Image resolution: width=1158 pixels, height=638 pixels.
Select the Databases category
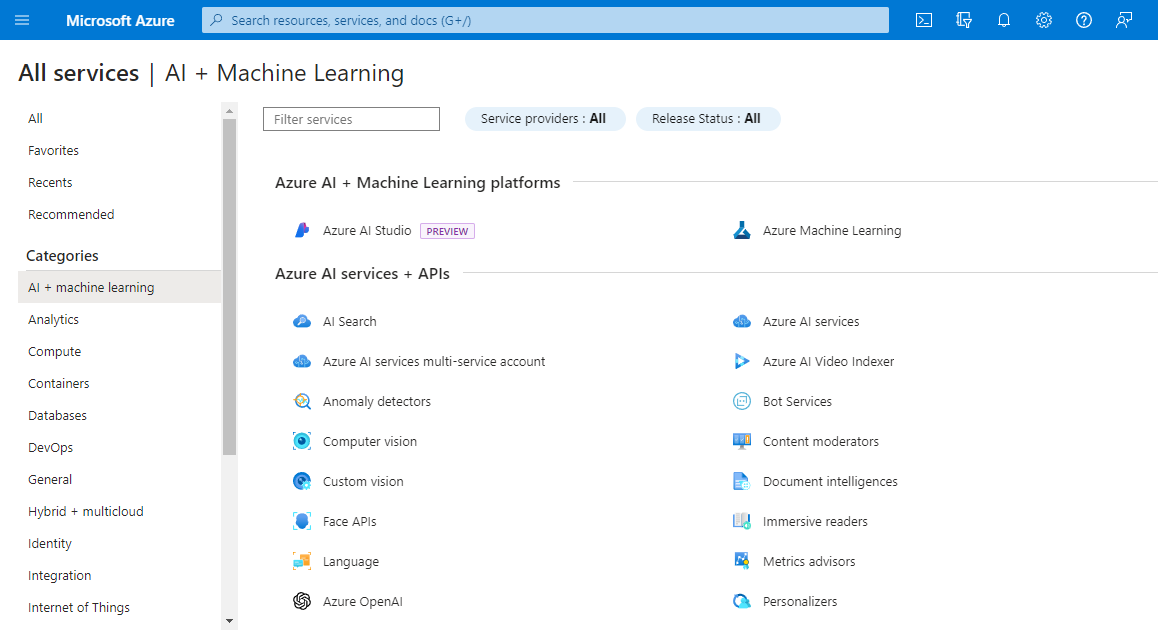coord(57,414)
